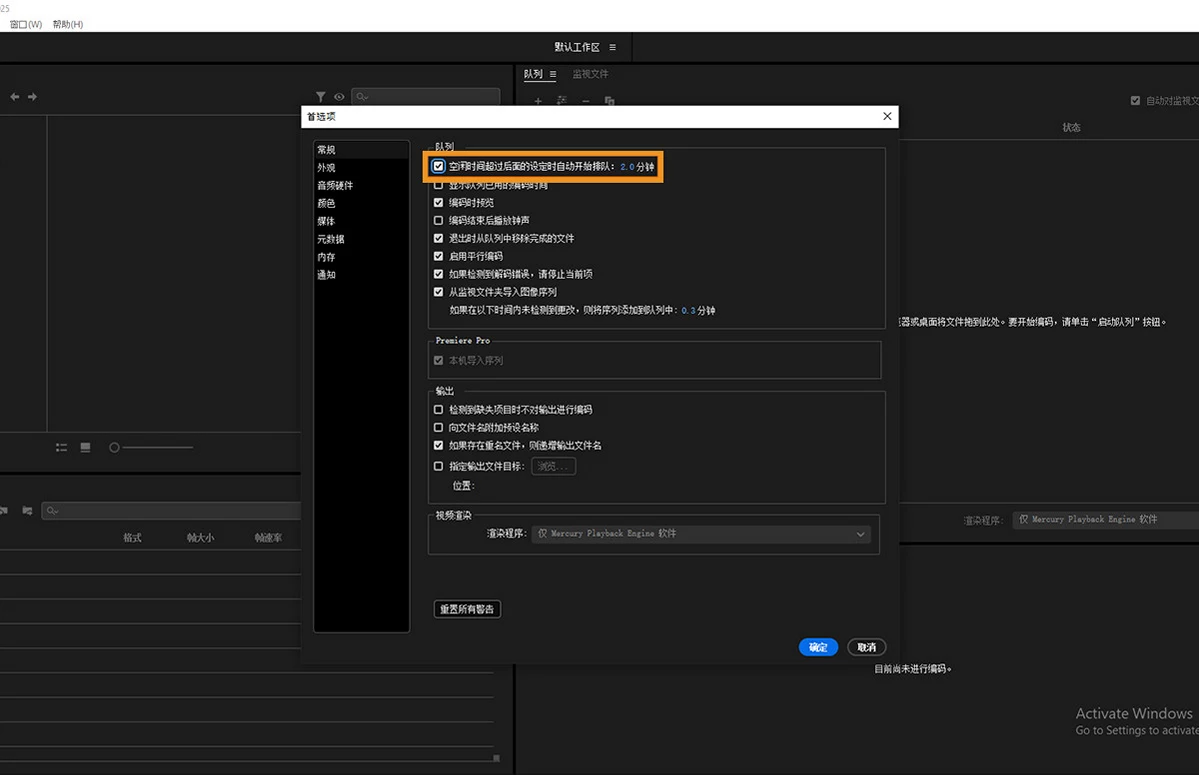Select 外观 in preferences category list
The width and height of the screenshot is (1199, 775).
pos(362,167)
